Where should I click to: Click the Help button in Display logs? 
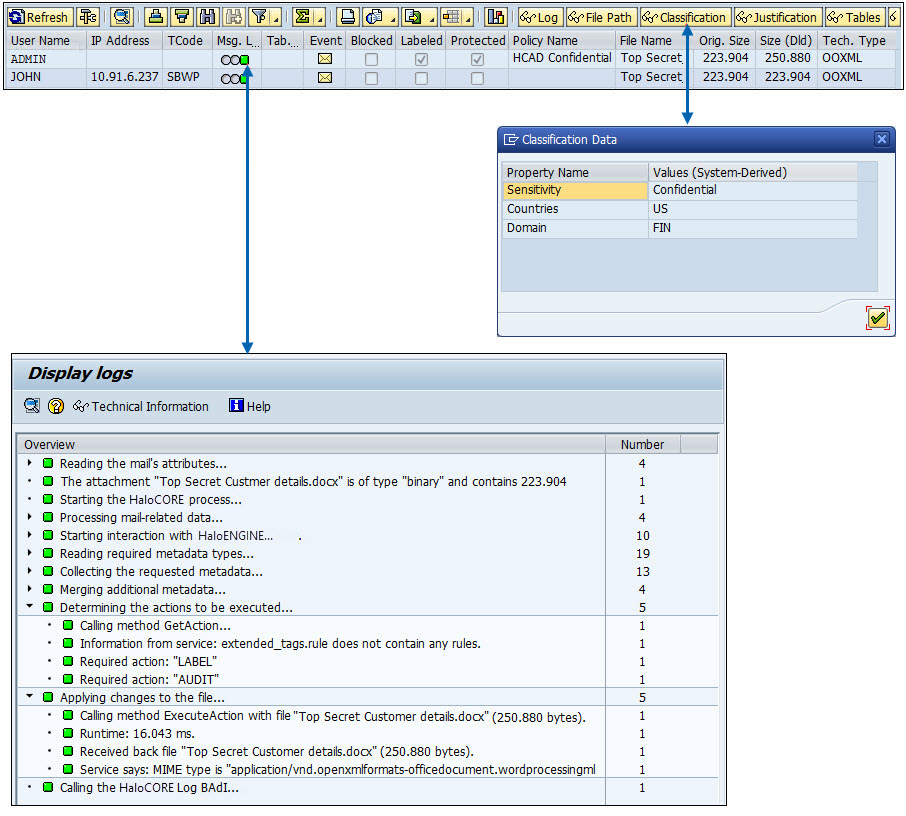click(x=250, y=406)
